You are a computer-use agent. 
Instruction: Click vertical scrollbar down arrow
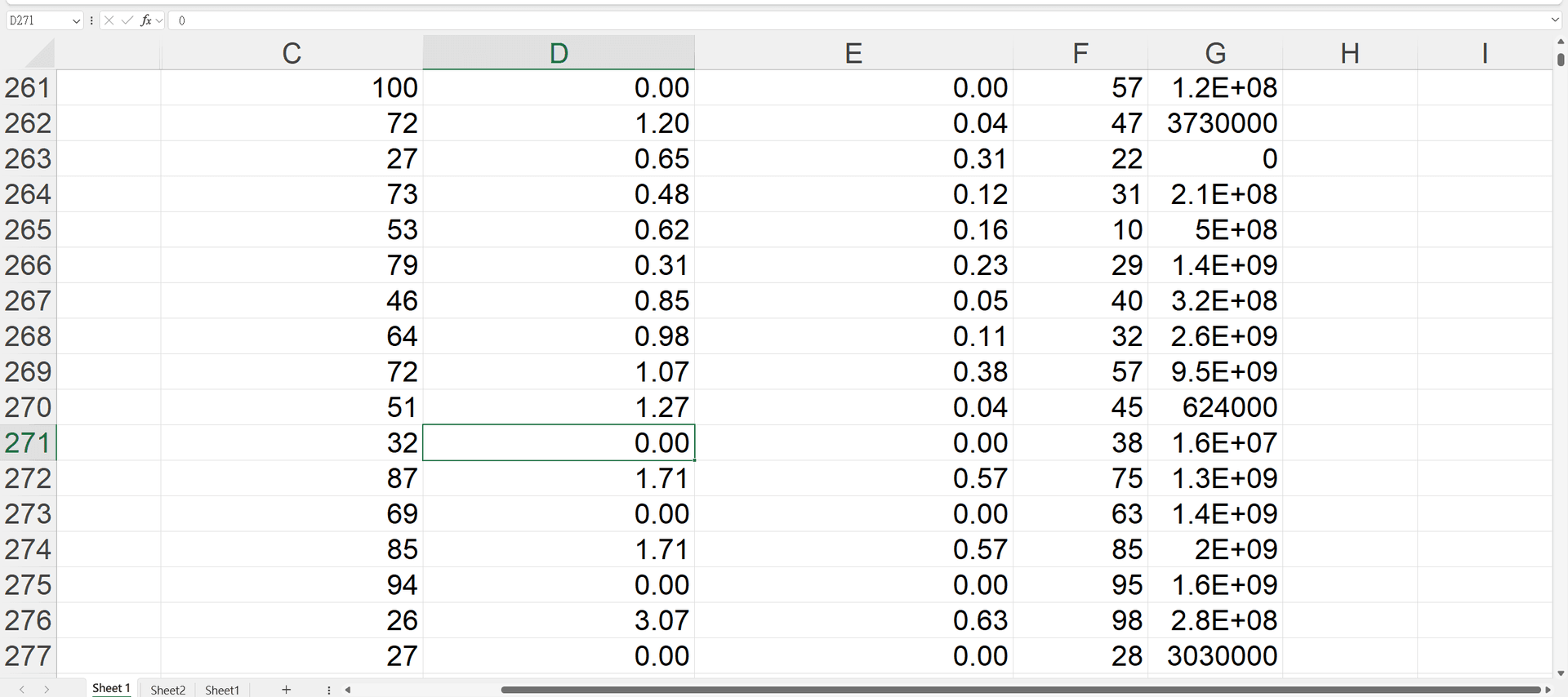pyautogui.click(x=1561, y=673)
